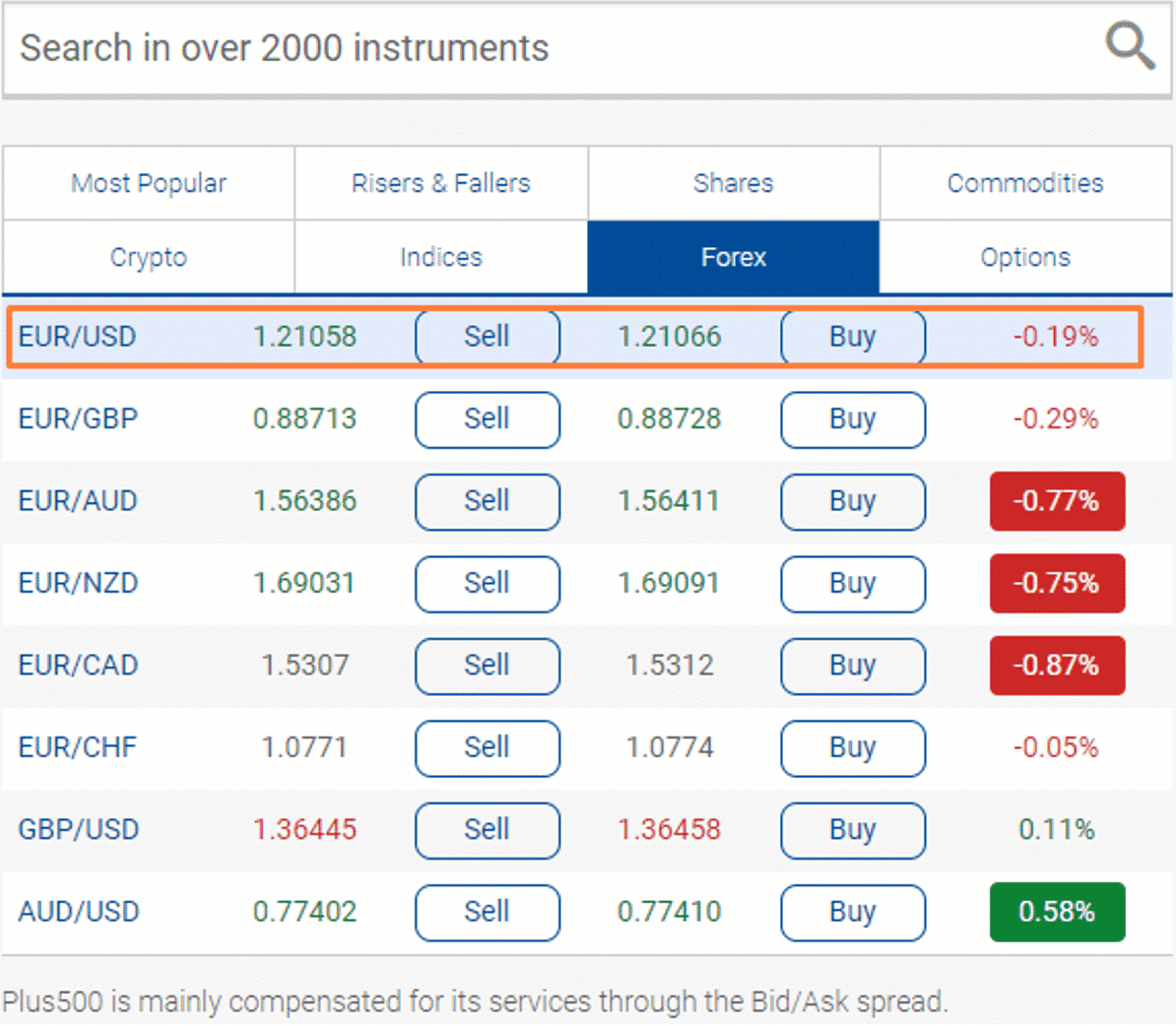1176x1026 pixels.
Task: Select the Commodities tab
Action: pos(1025,183)
